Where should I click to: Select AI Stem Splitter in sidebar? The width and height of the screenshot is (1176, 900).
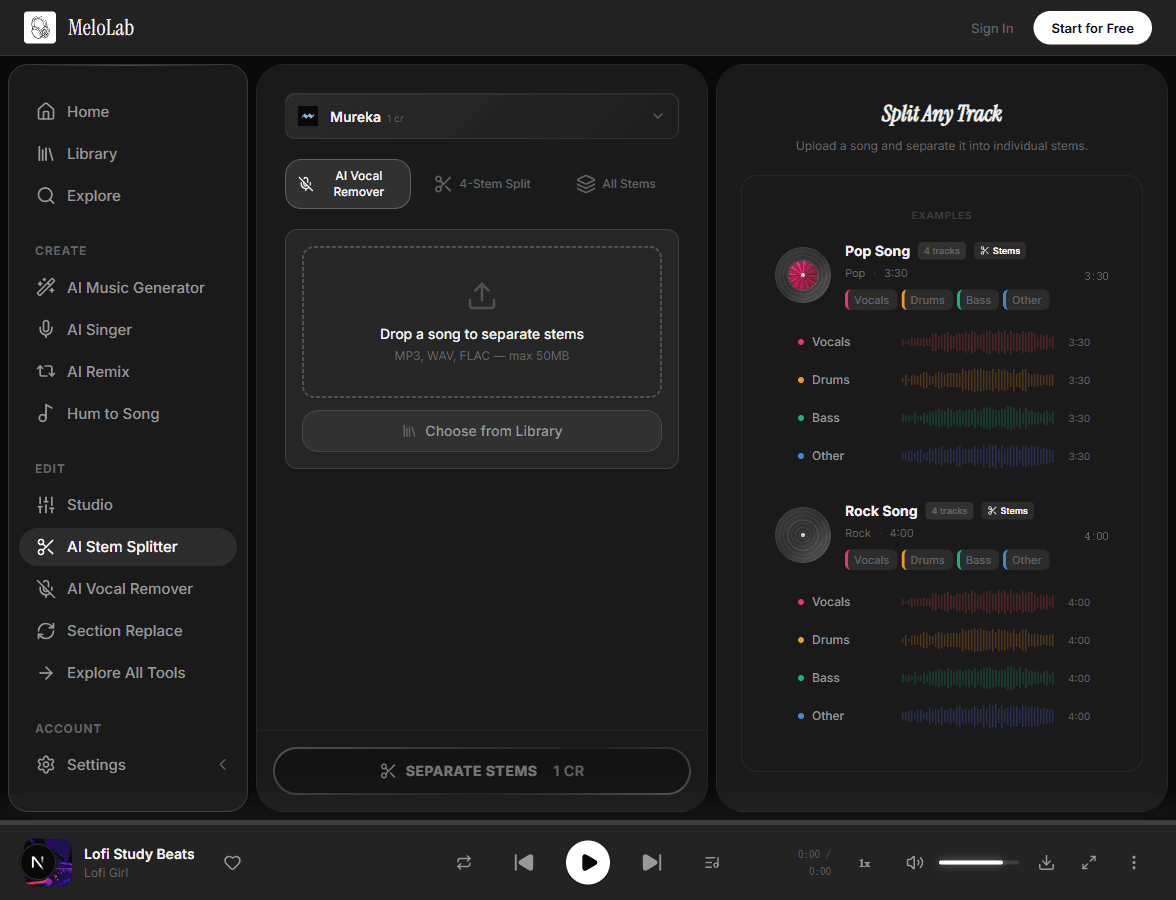[128, 547]
